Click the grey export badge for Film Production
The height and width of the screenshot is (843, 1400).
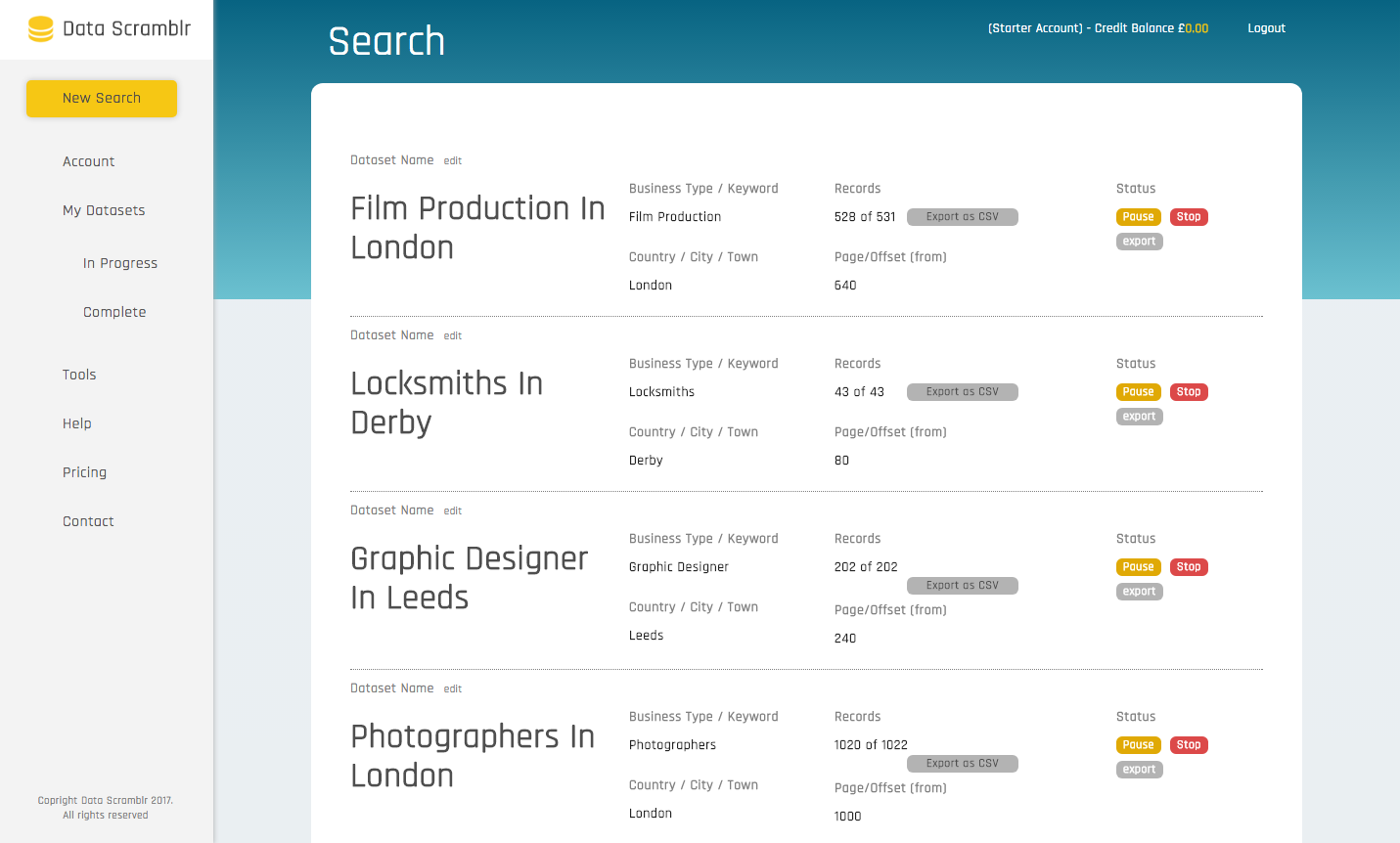(1139, 241)
